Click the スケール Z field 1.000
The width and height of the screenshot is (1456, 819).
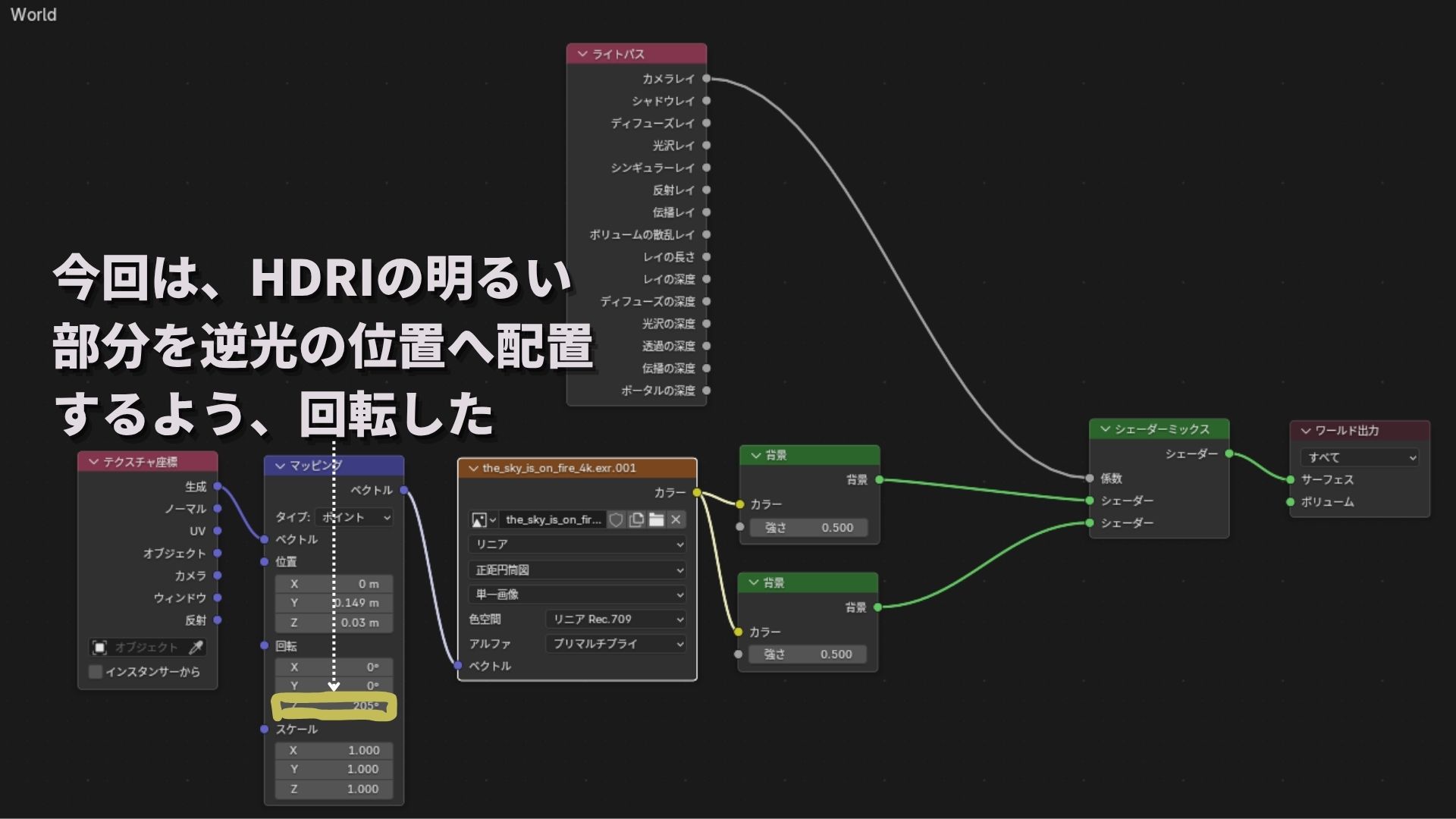[x=334, y=789]
